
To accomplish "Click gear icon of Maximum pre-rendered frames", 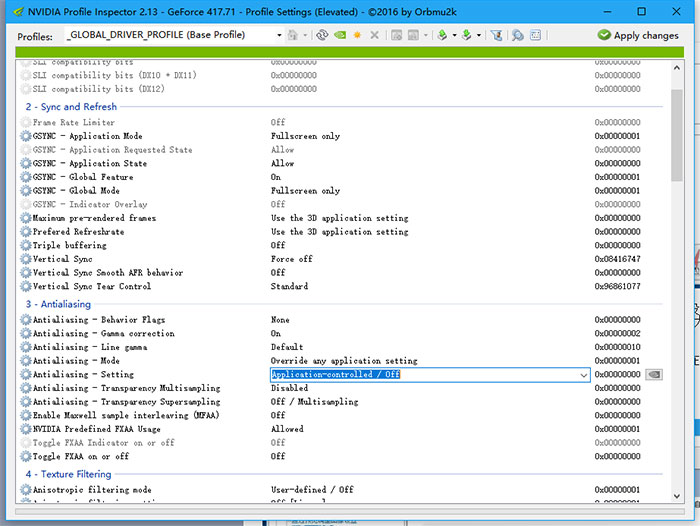I will 26,218.
